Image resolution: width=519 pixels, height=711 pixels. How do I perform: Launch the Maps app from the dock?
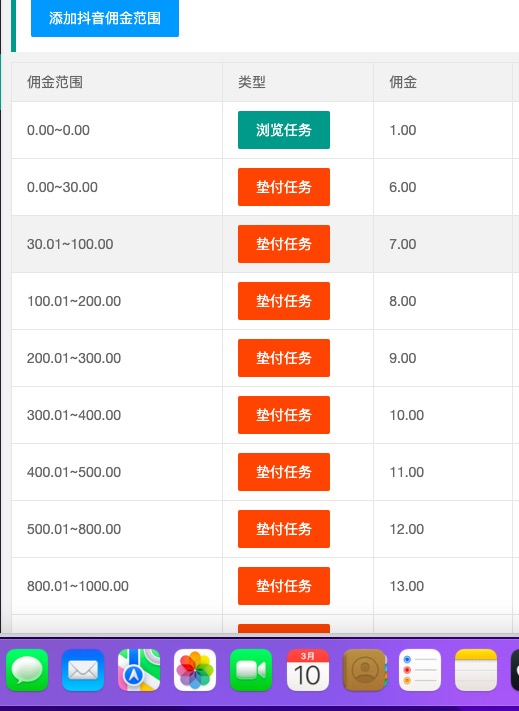139,670
